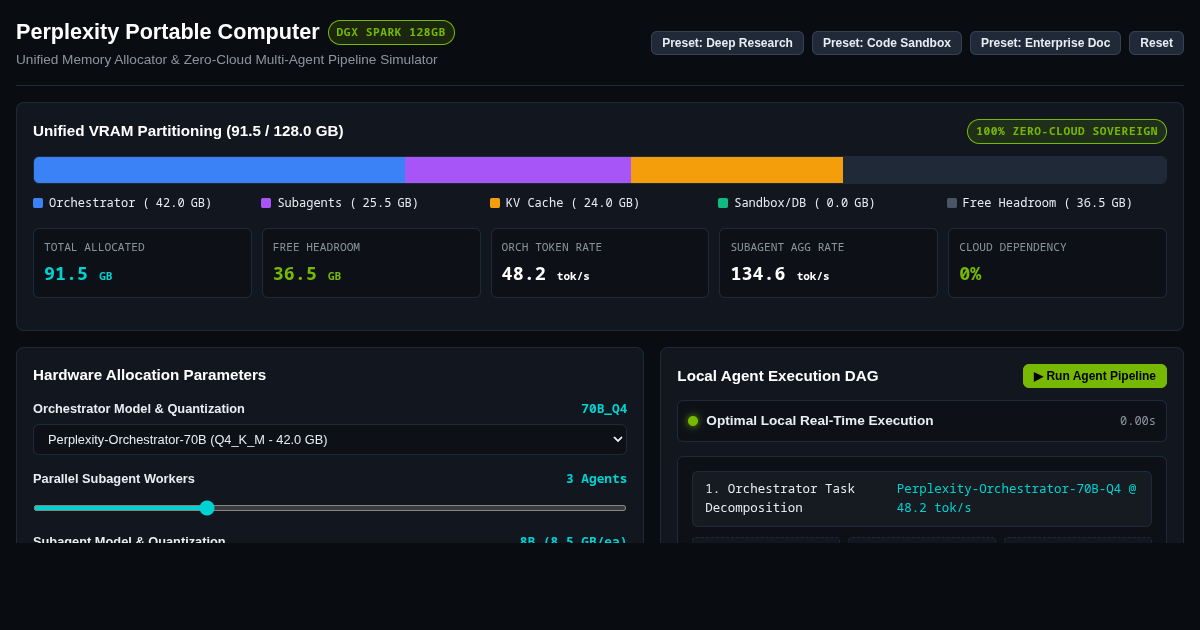
Task: Click the purple Subagents segment of VRAM bar
Action: pos(518,170)
